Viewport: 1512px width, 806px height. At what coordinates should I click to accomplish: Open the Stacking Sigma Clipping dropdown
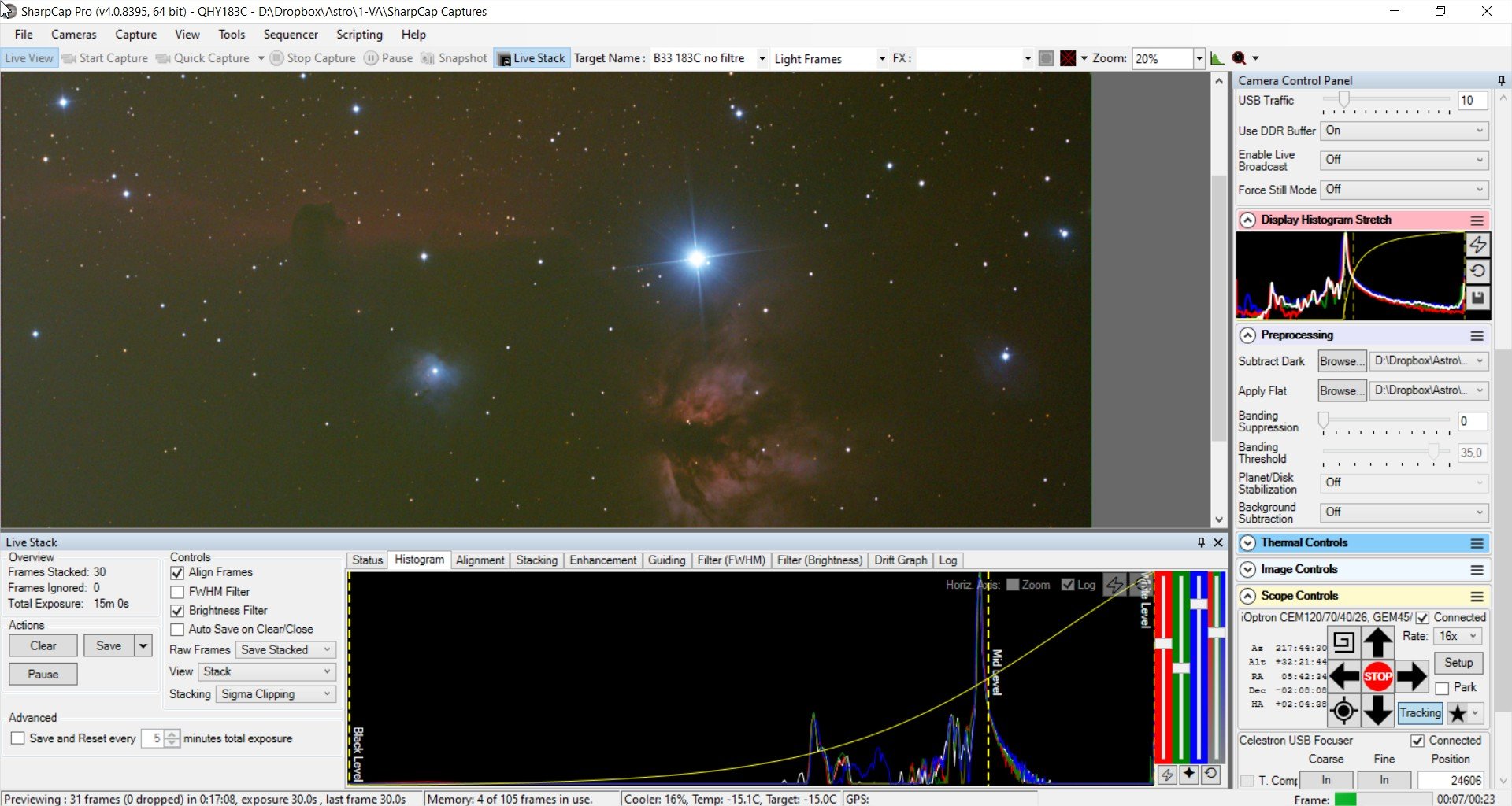276,694
